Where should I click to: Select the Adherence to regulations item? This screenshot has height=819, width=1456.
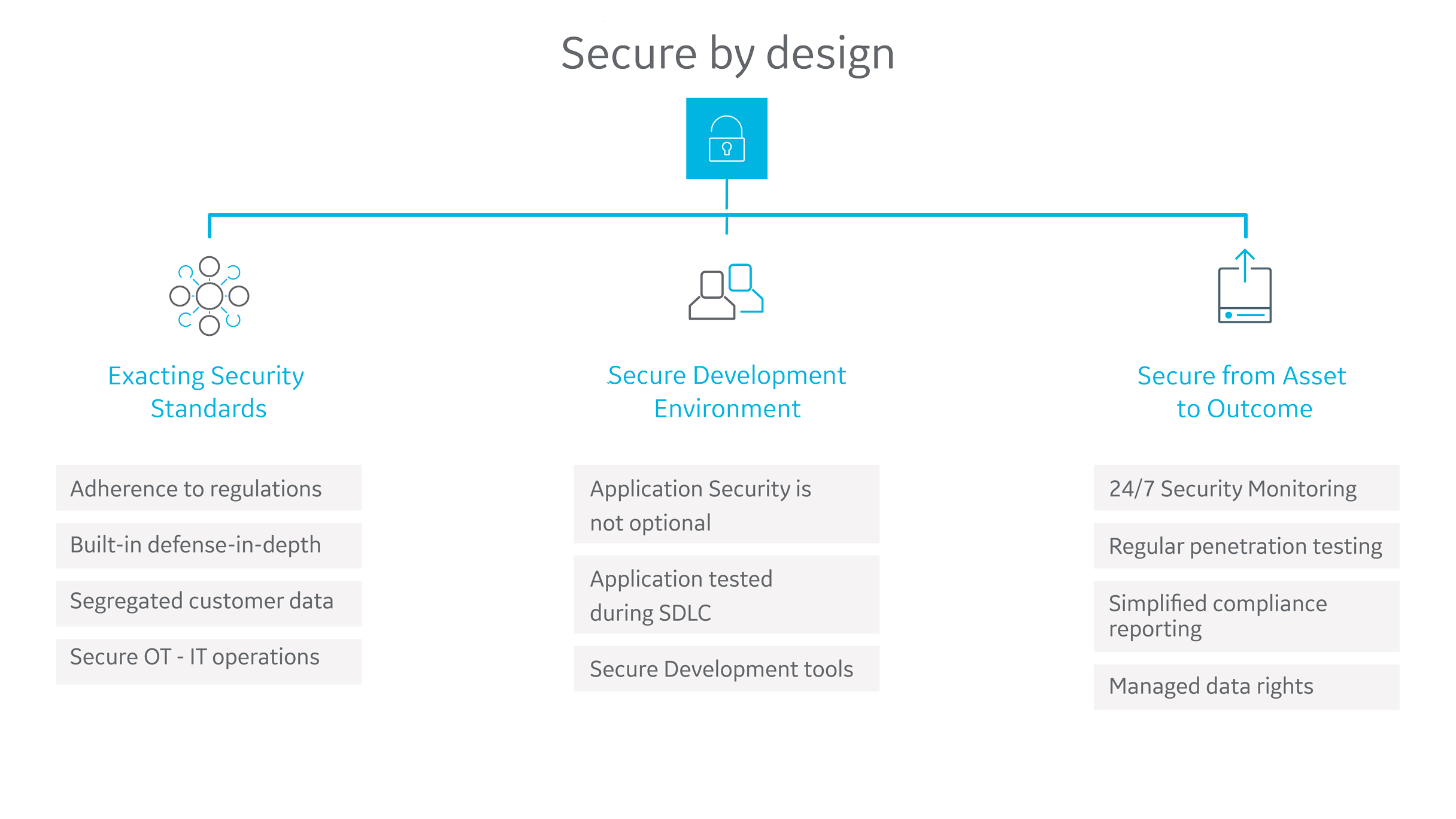tap(209, 488)
